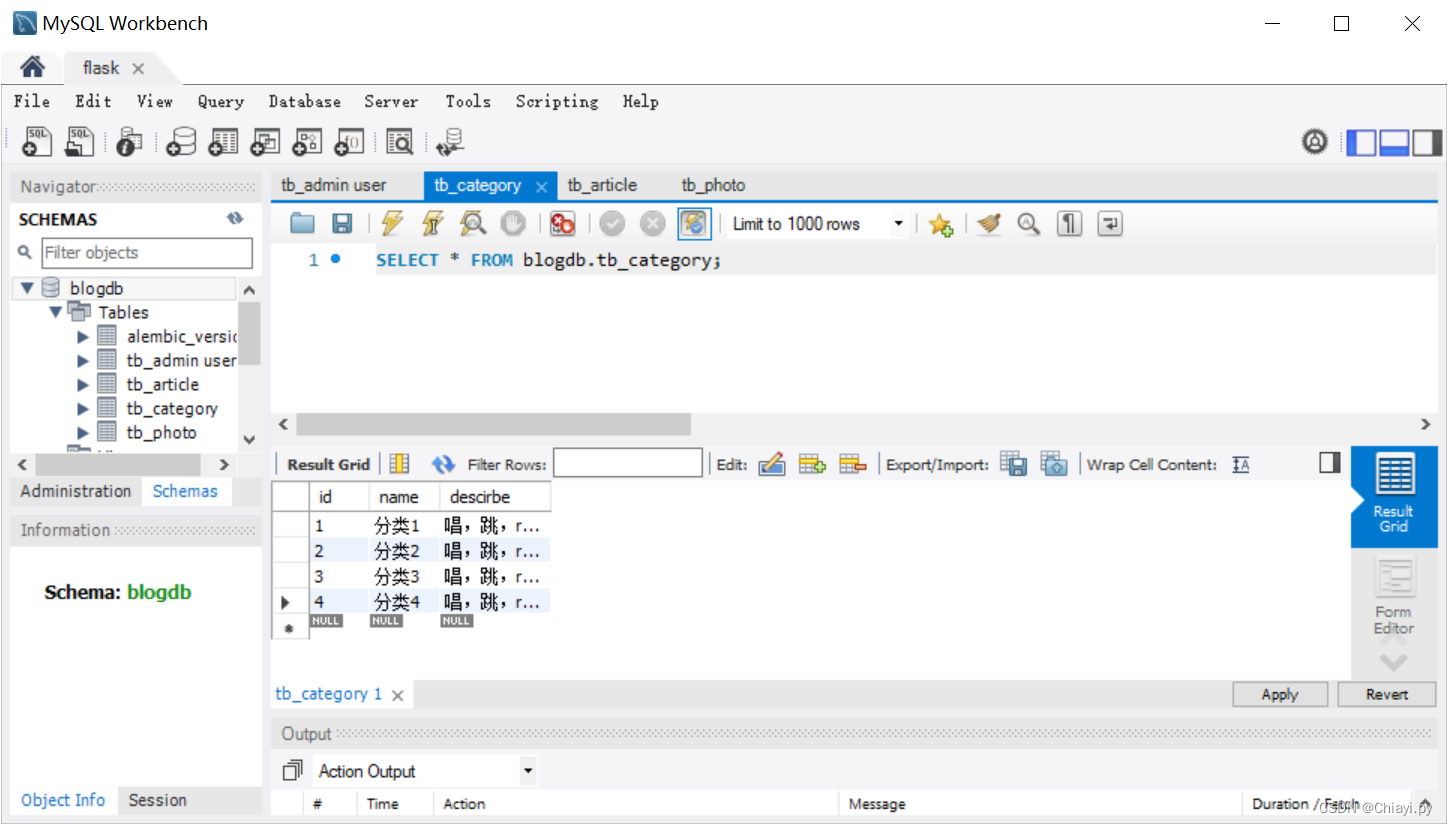Click the create new stored procedure icon
The width and height of the screenshot is (1448, 825).
click(x=307, y=142)
